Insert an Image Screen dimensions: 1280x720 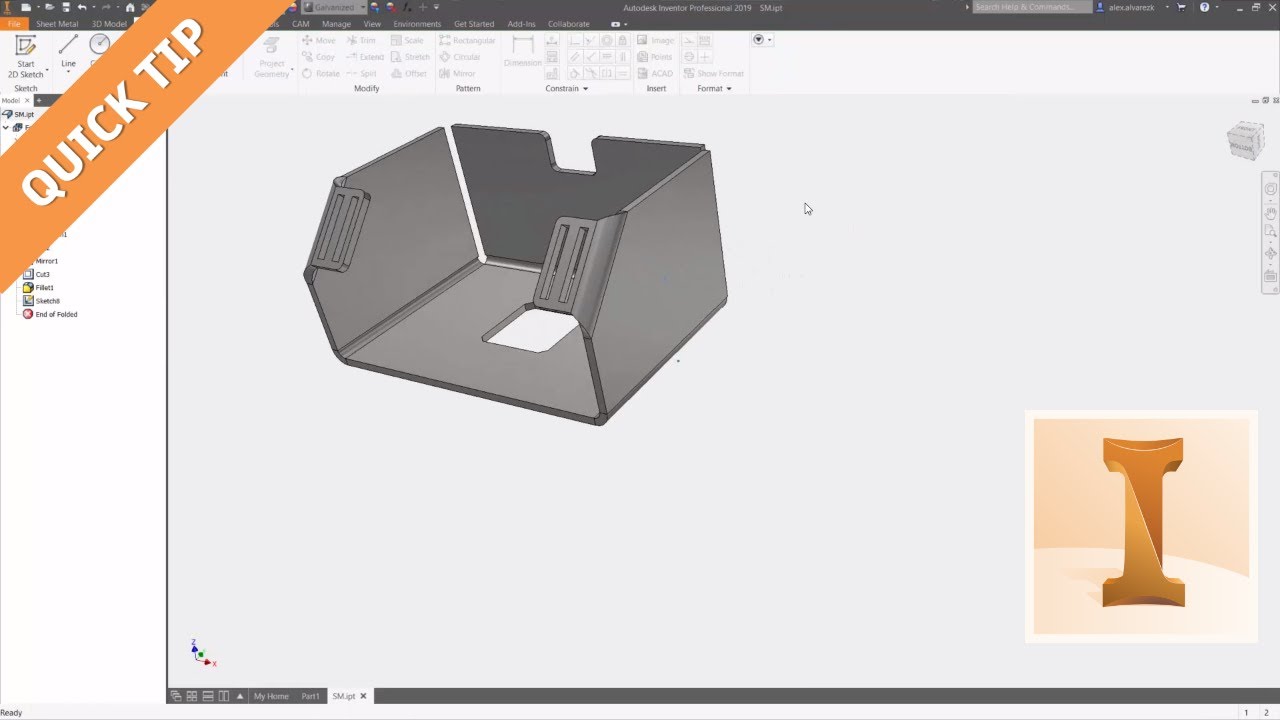pos(656,41)
